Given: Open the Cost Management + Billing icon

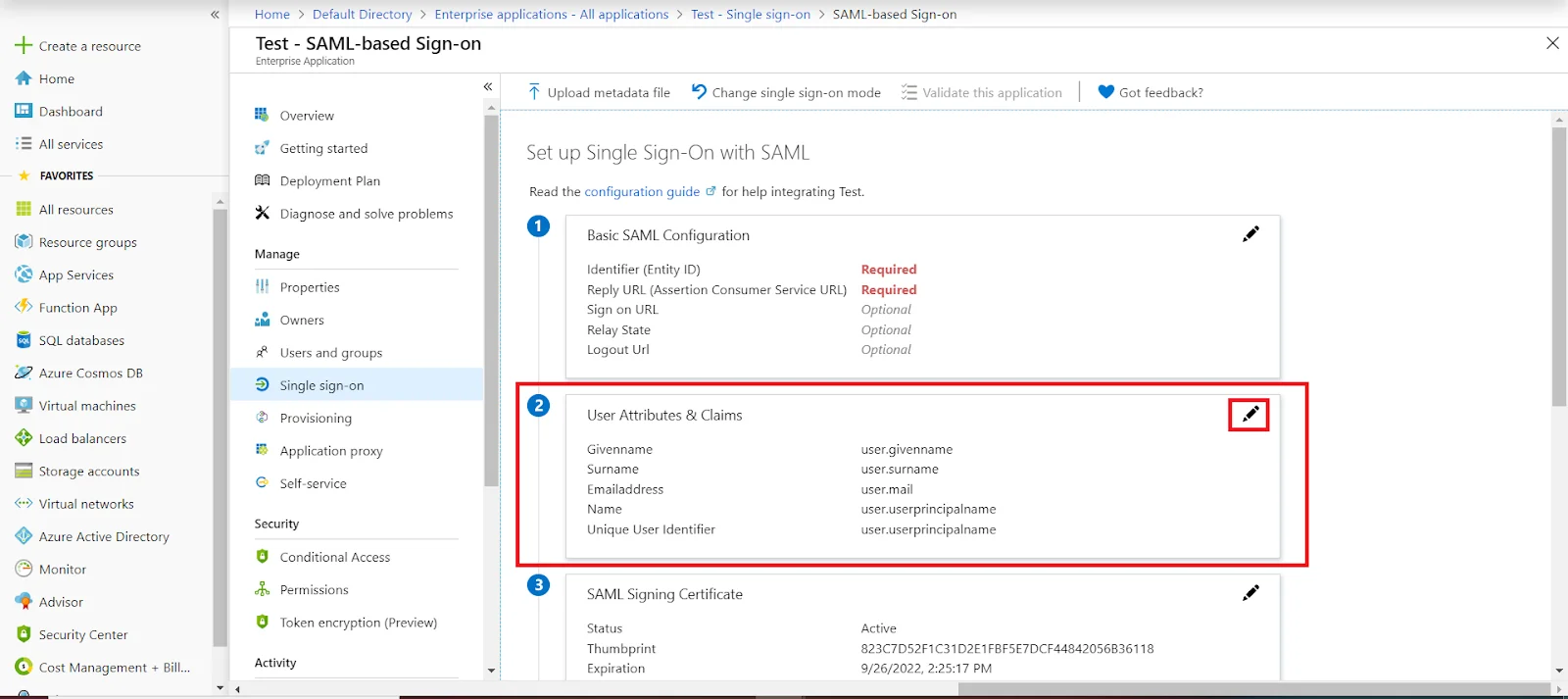Looking at the screenshot, I should coord(24,667).
